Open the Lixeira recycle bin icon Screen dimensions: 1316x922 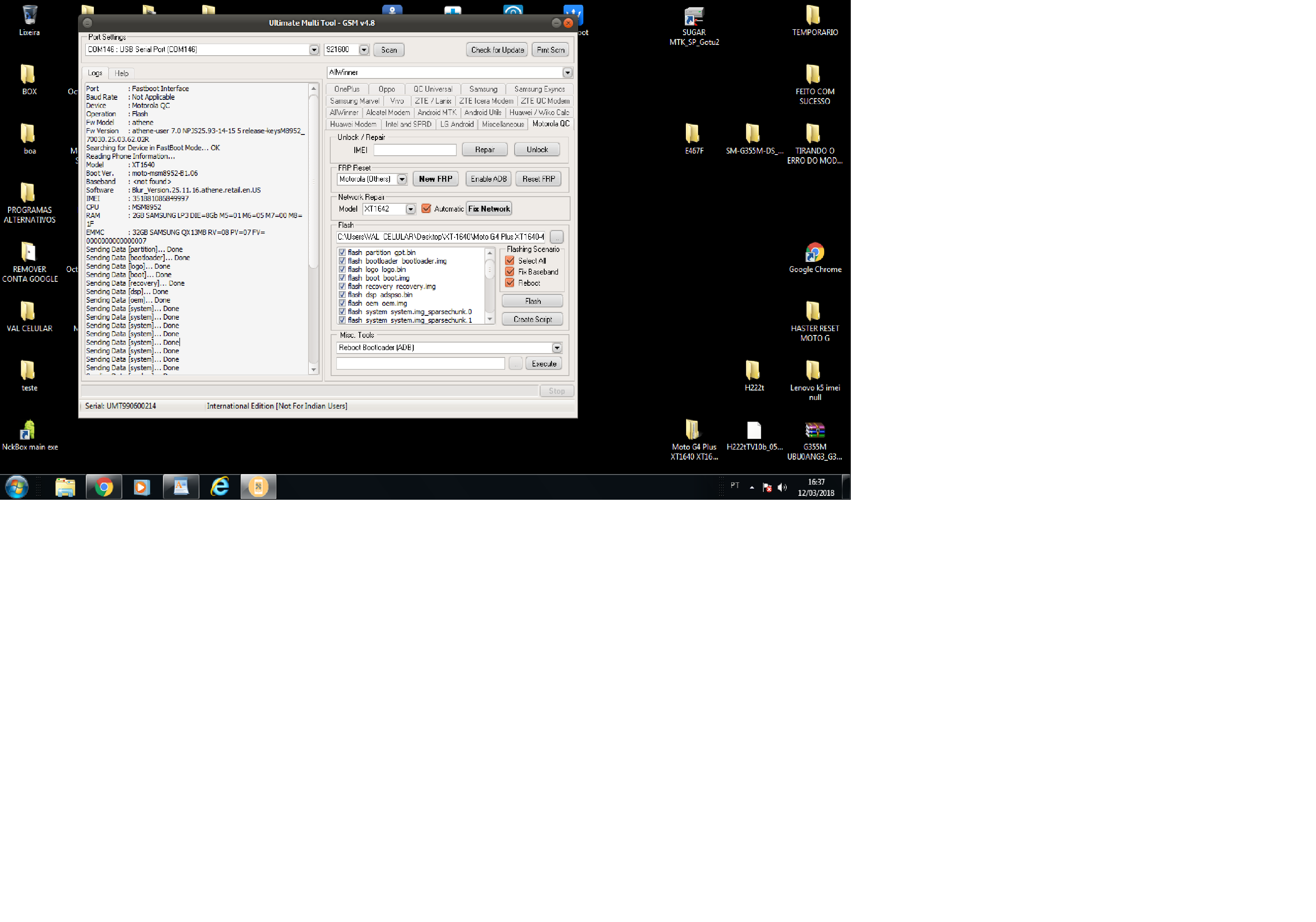29,20
